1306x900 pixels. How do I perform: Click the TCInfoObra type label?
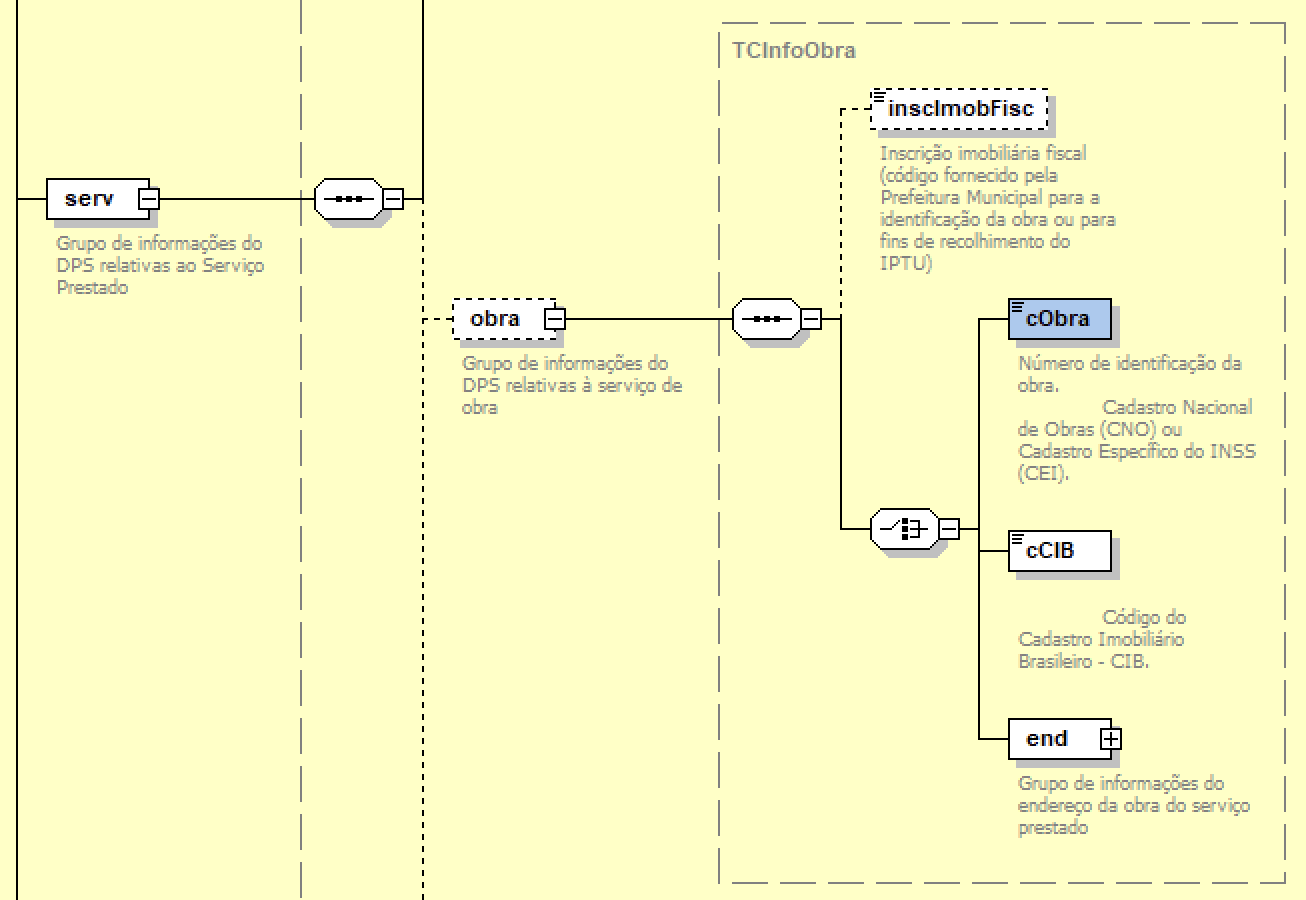pyautogui.click(x=793, y=51)
